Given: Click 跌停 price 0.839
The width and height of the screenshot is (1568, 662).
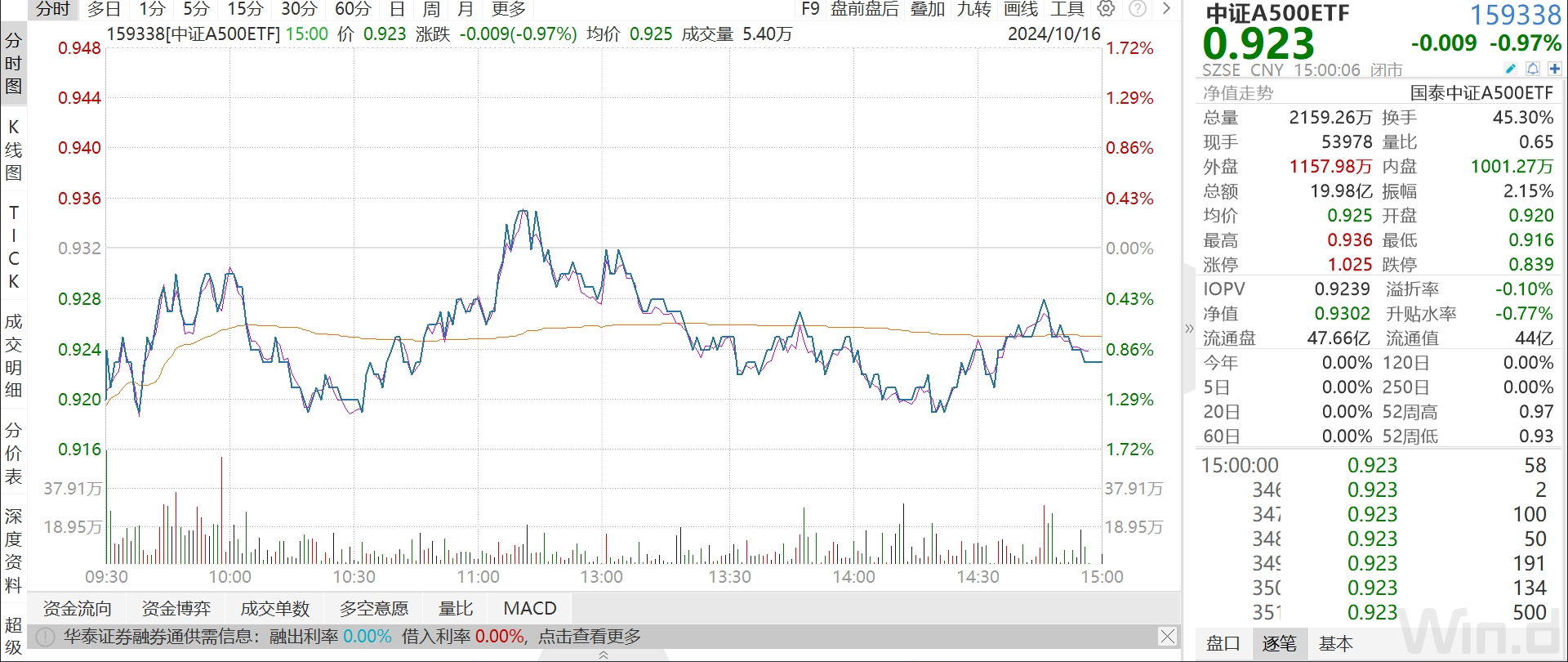Looking at the screenshot, I should [x=1531, y=265].
